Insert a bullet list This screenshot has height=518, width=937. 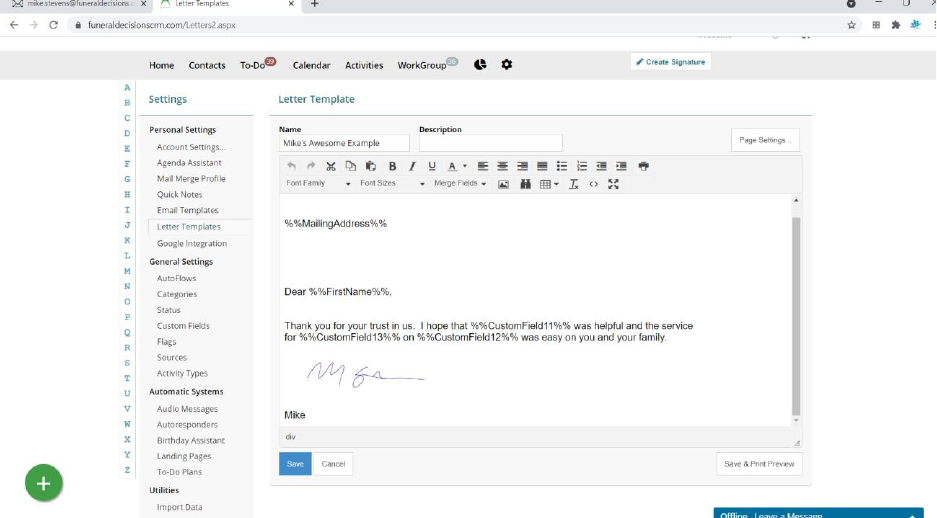(562, 166)
